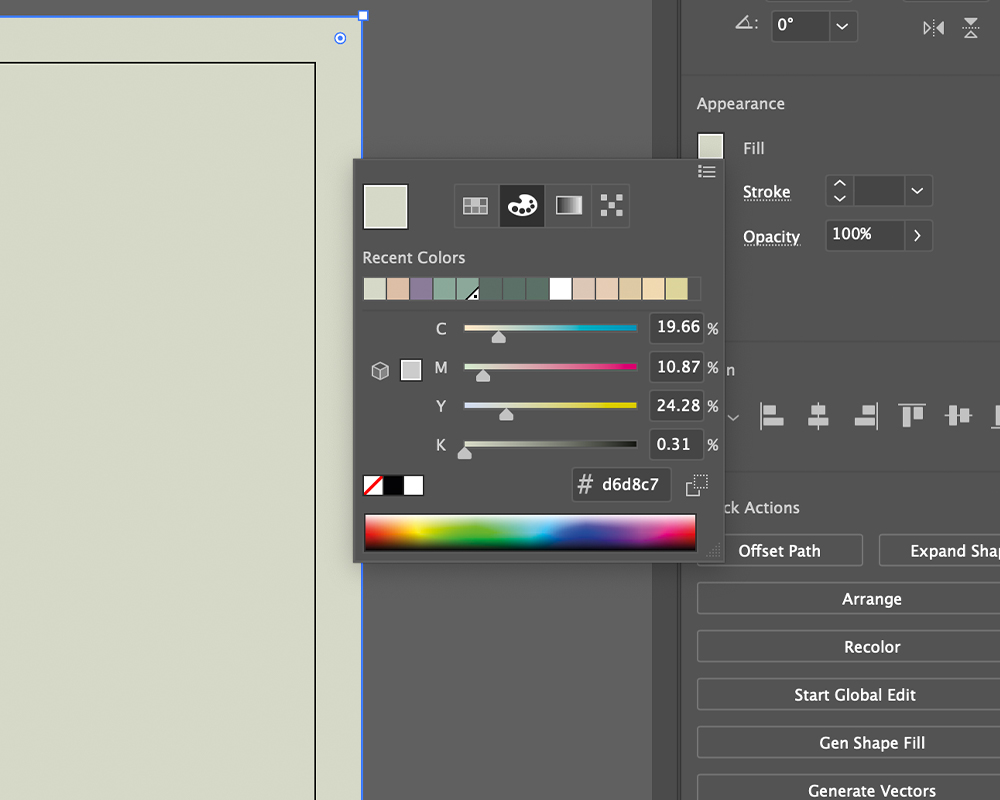The image size is (1000, 800).
Task: Click the Yellow value field 24.28
Action: tap(677, 406)
